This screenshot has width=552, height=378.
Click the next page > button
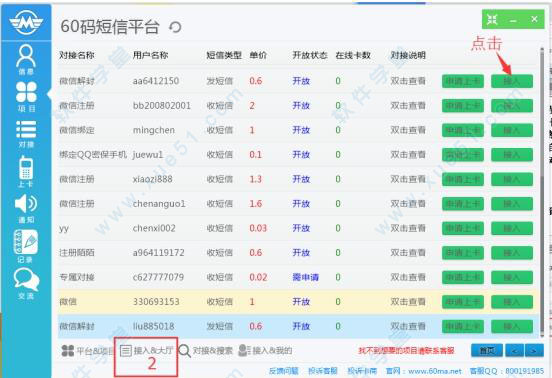(534, 351)
